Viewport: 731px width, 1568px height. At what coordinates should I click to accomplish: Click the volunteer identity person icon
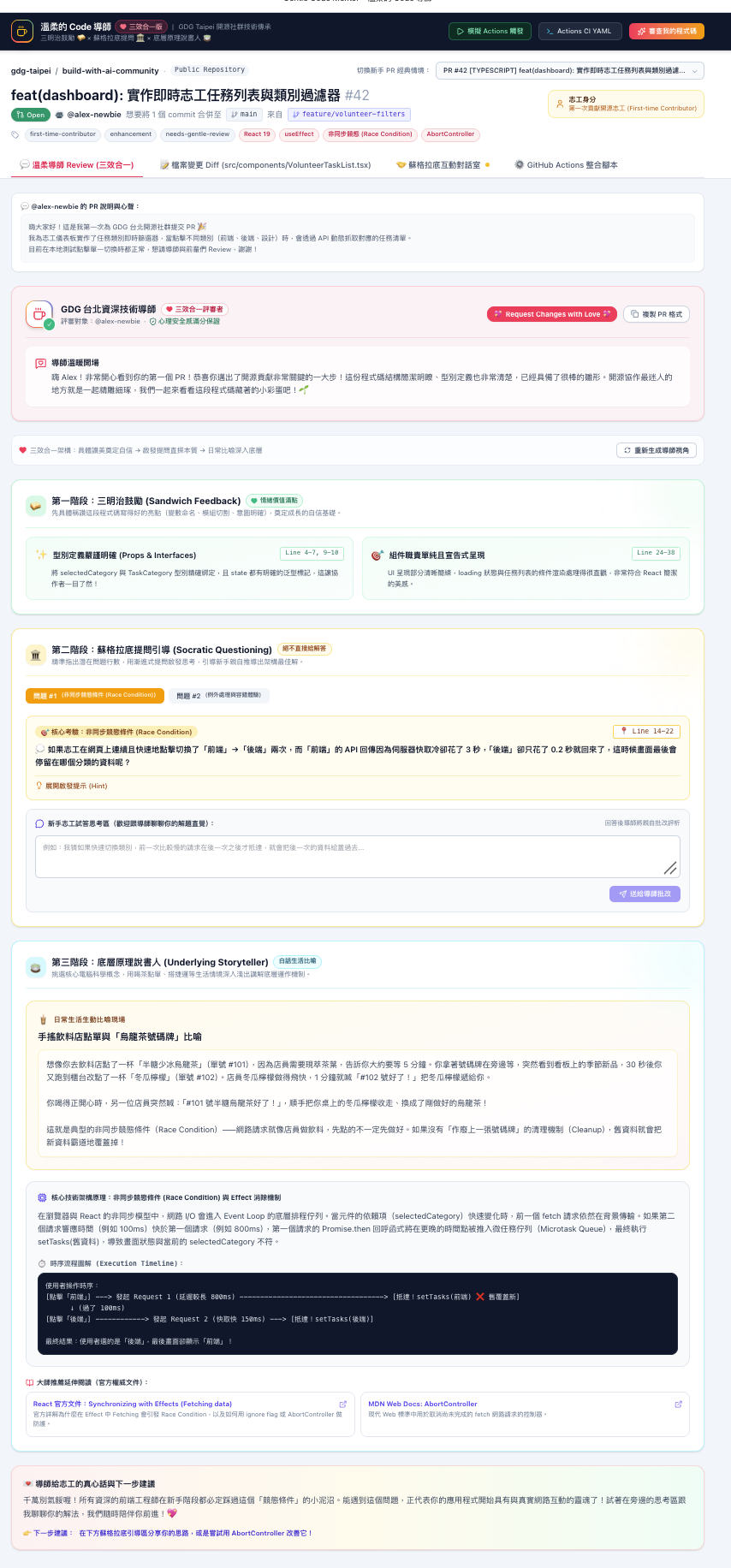click(x=560, y=104)
